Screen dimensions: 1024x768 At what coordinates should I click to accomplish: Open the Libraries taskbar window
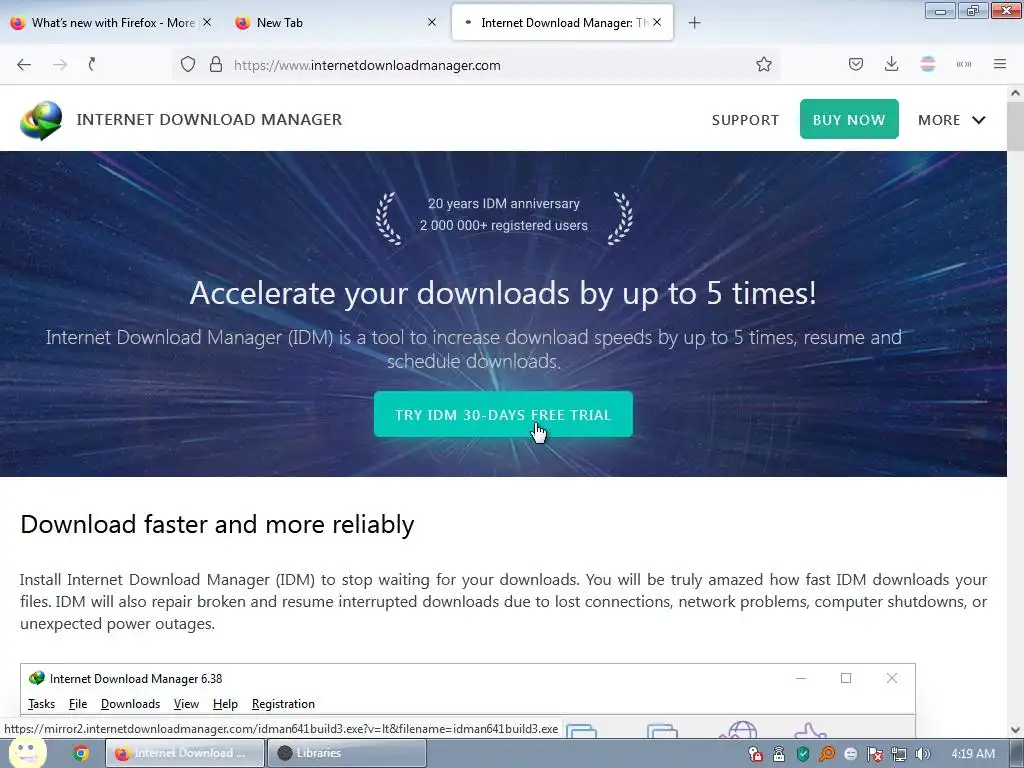pyautogui.click(x=347, y=753)
